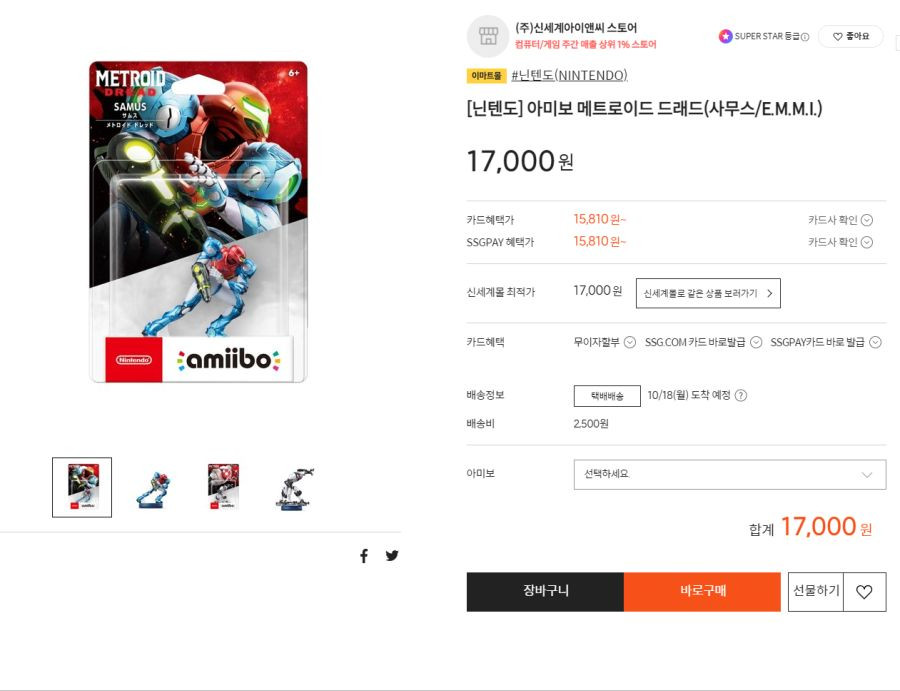Viewport: 900px width, 691px height.
Task: Share product on Twitter
Action: [392, 556]
